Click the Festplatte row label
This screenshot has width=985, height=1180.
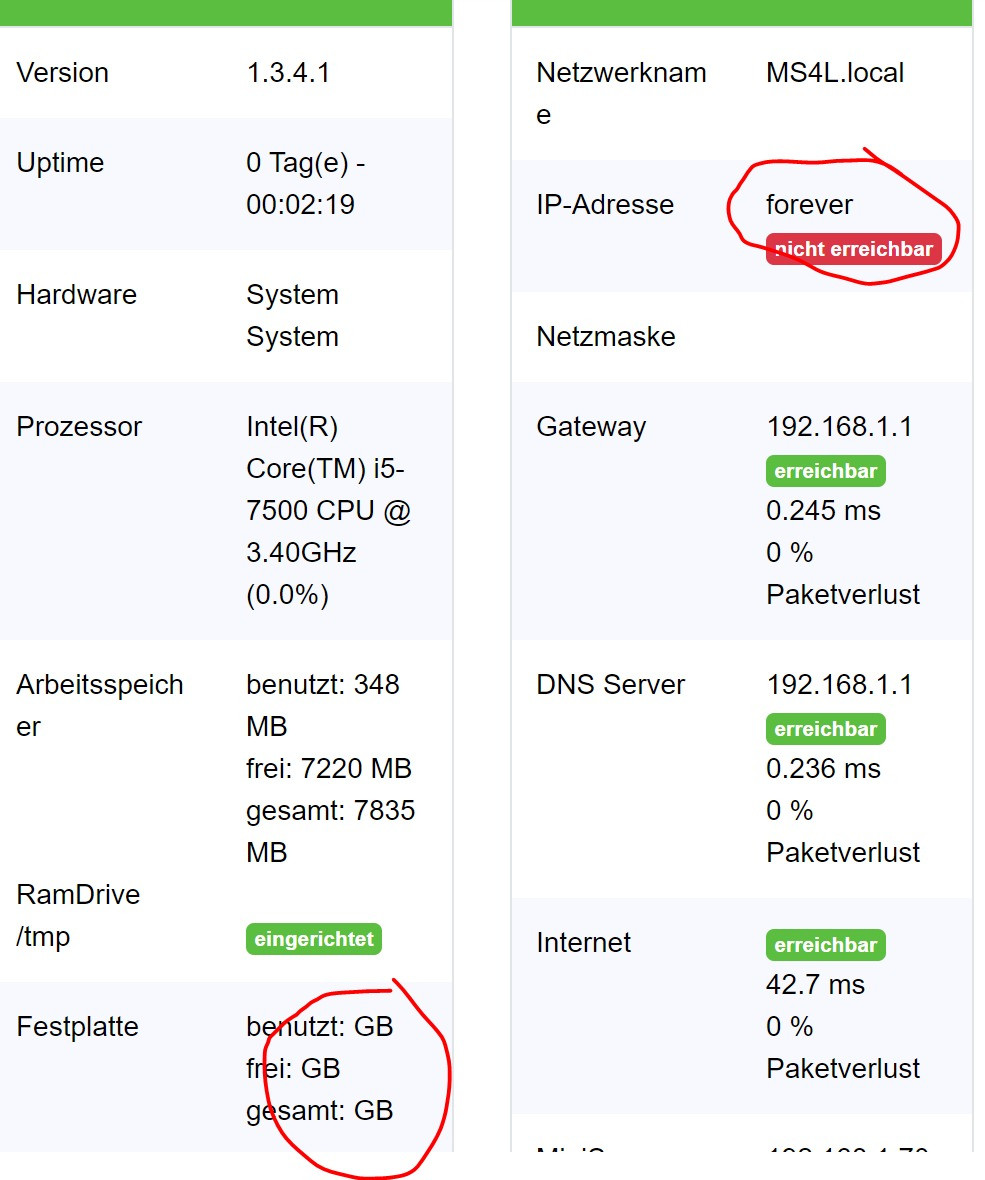click(x=77, y=1027)
